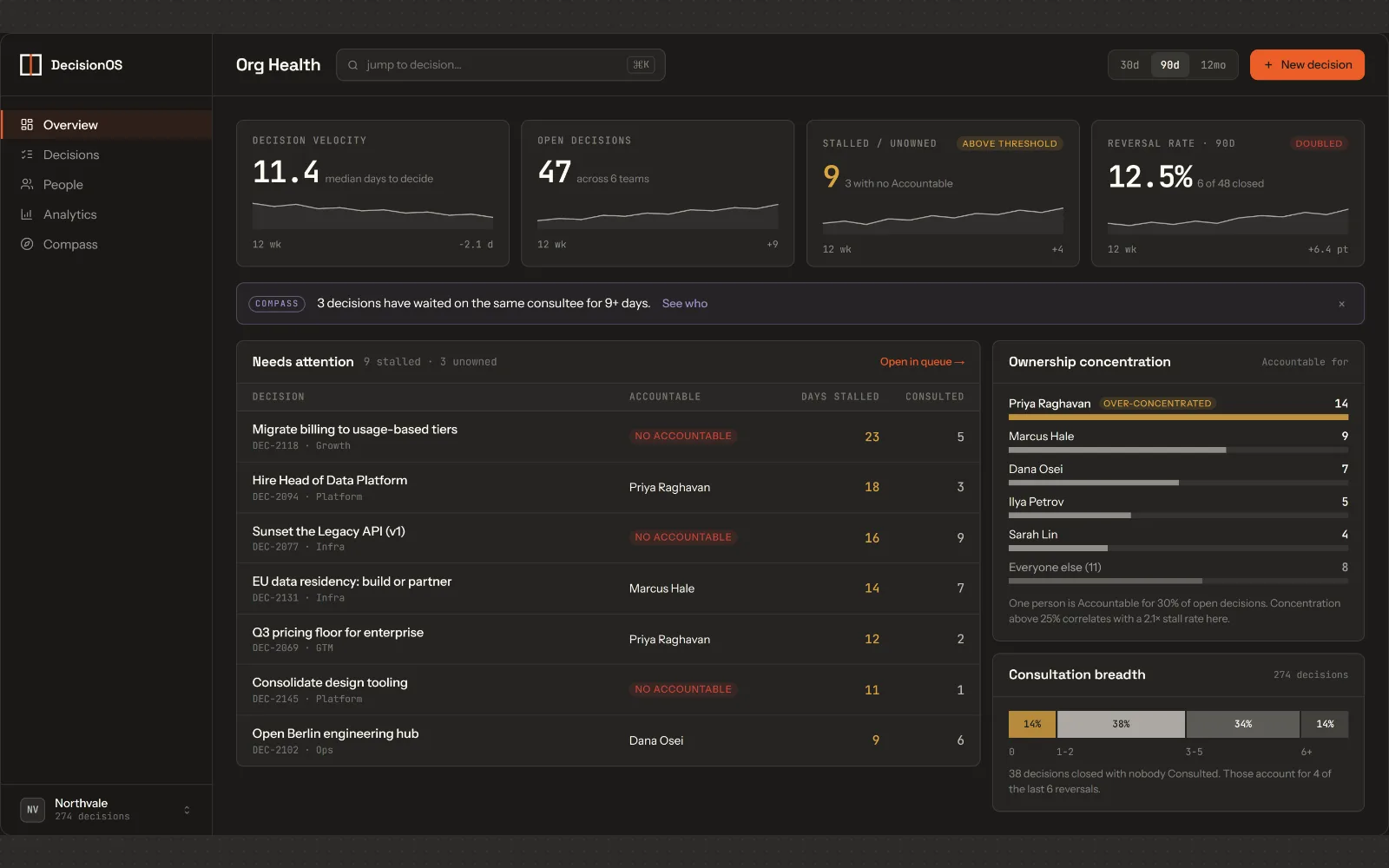Select the 30d time range
The width and height of the screenshot is (1389, 868).
tap(1129, 65)
